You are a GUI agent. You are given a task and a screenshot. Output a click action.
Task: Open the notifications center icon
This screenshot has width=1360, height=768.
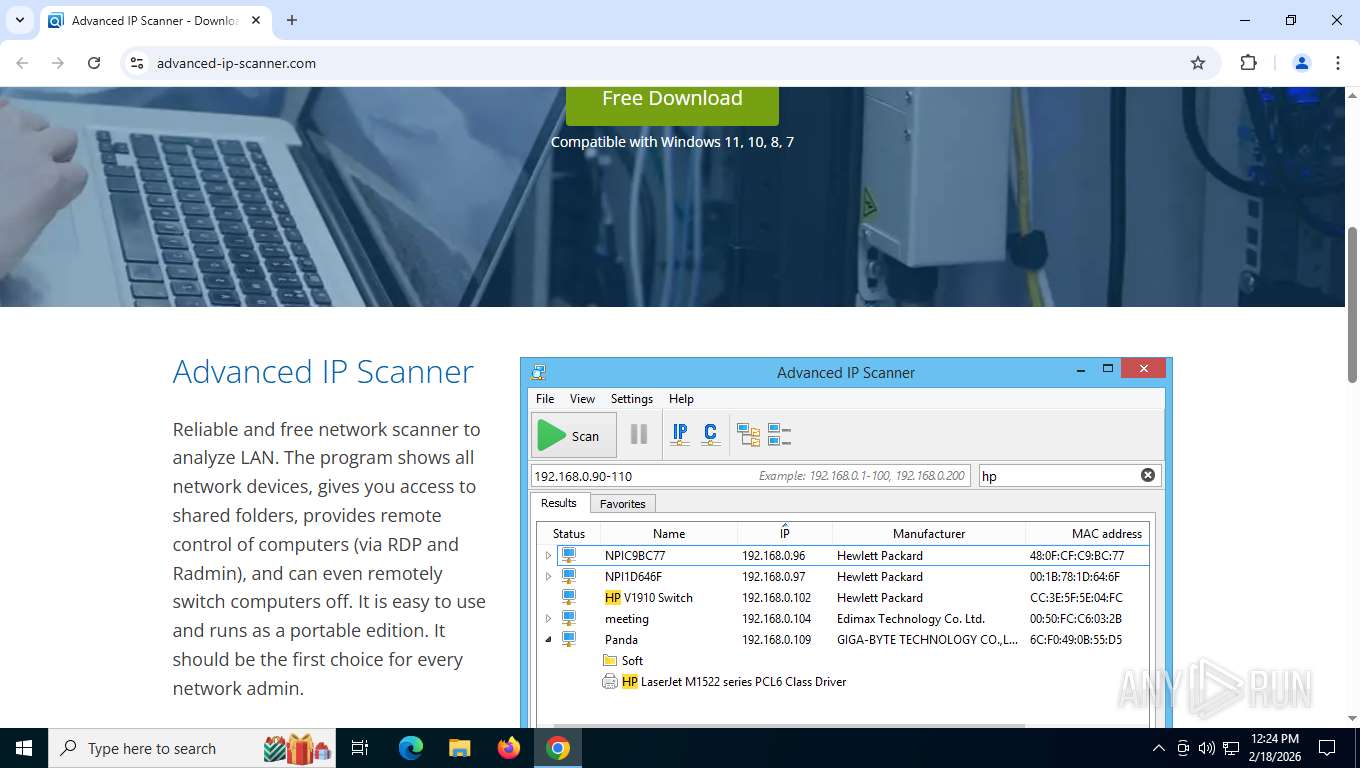pyautogui.click(x=1327, y=748)
